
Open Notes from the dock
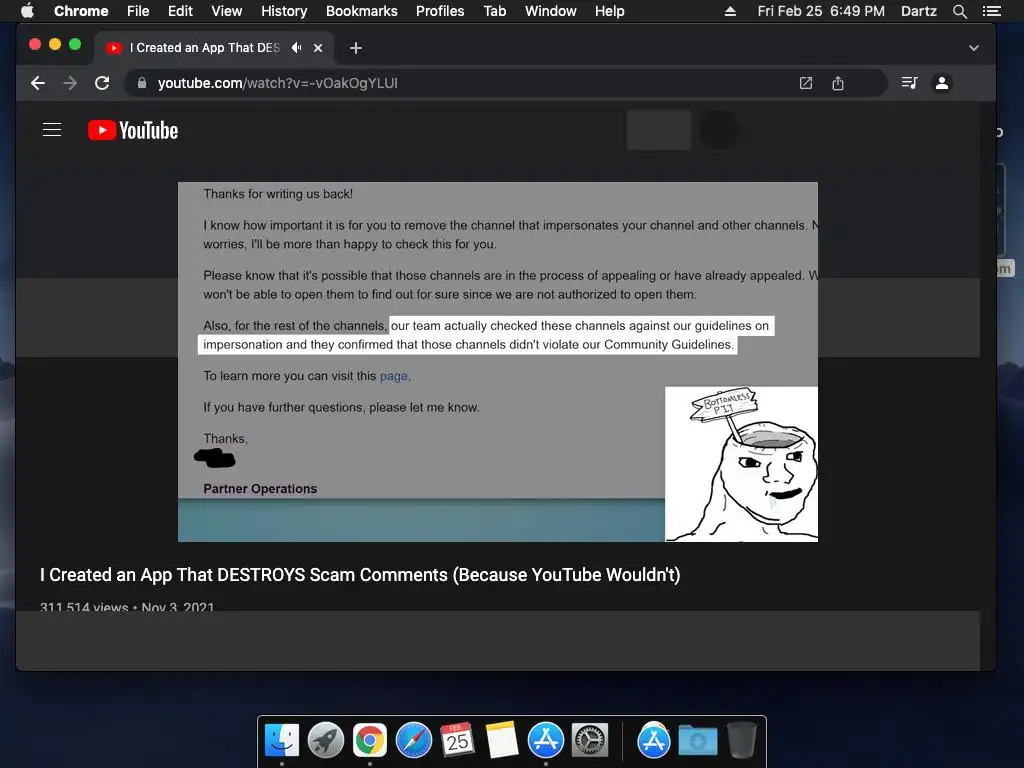click(x=502, y=741)
